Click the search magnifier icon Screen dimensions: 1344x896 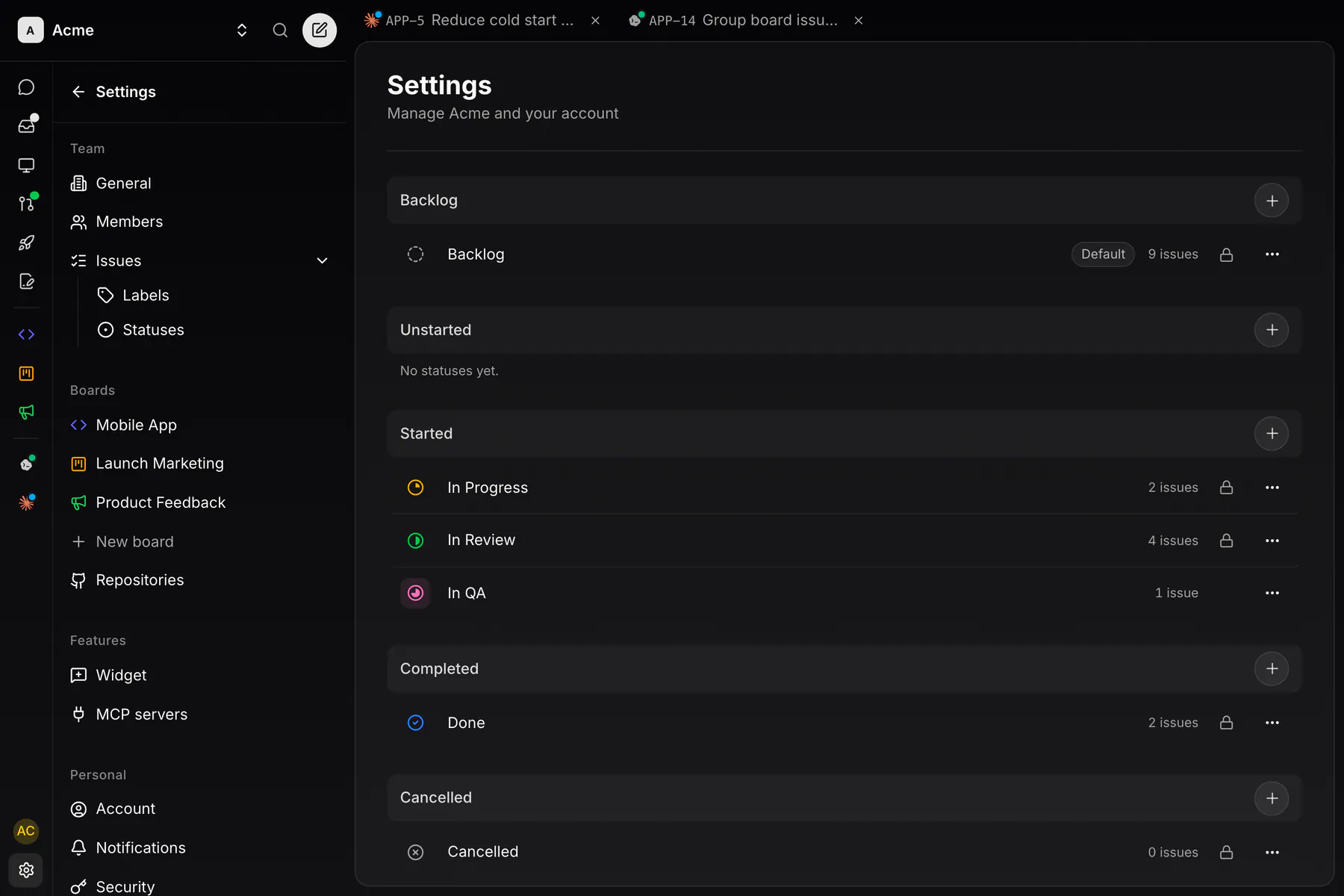tap(280, 30)
